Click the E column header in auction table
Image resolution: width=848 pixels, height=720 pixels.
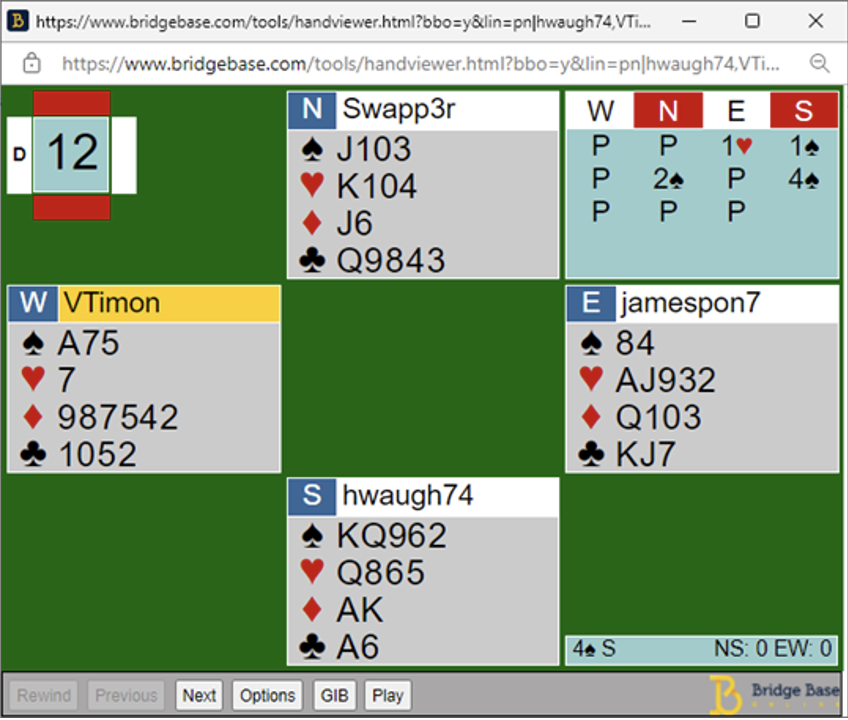(x=736, y=111)
